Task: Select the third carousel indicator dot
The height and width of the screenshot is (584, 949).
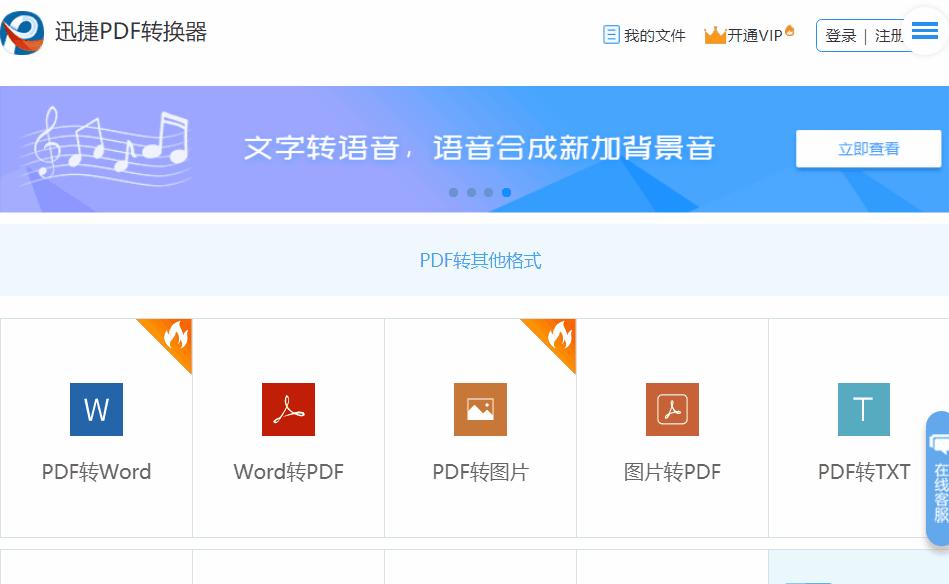Action: pos(489,192)
